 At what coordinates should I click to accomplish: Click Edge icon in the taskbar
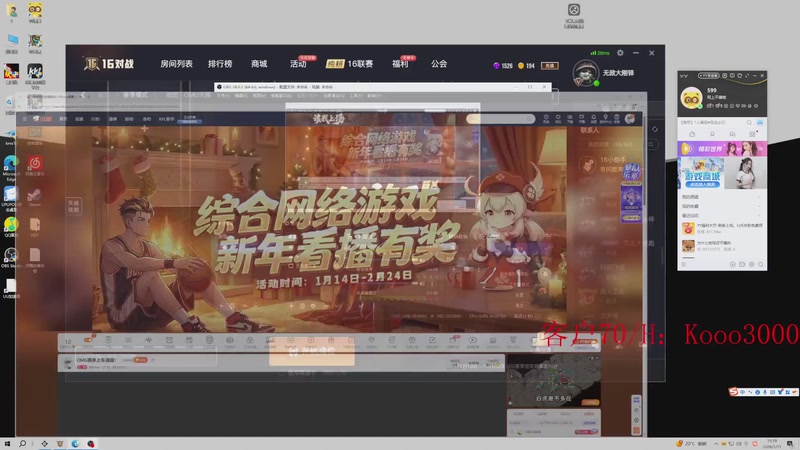(75, 444)
